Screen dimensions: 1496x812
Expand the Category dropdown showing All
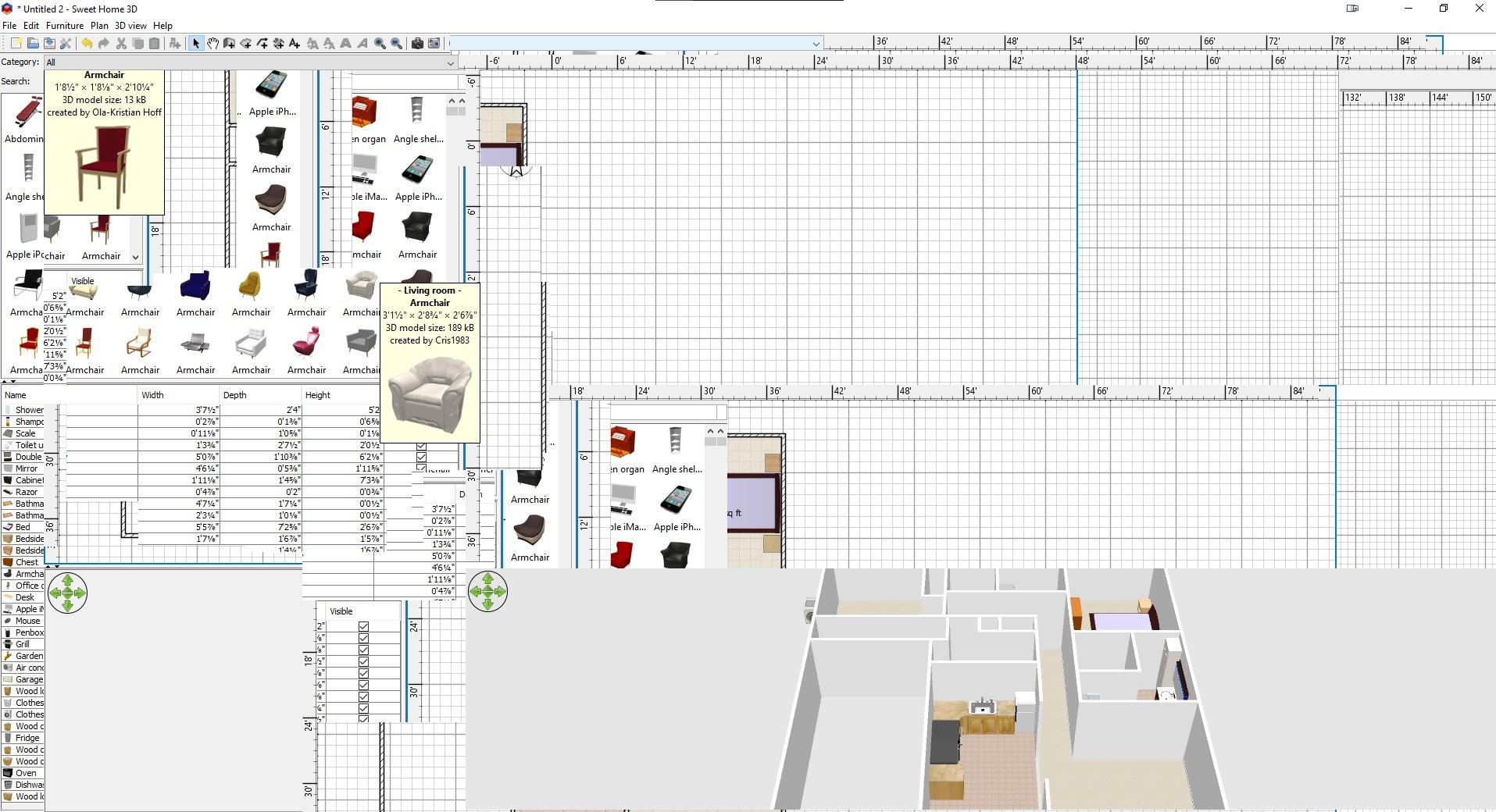tap(250, 62)
